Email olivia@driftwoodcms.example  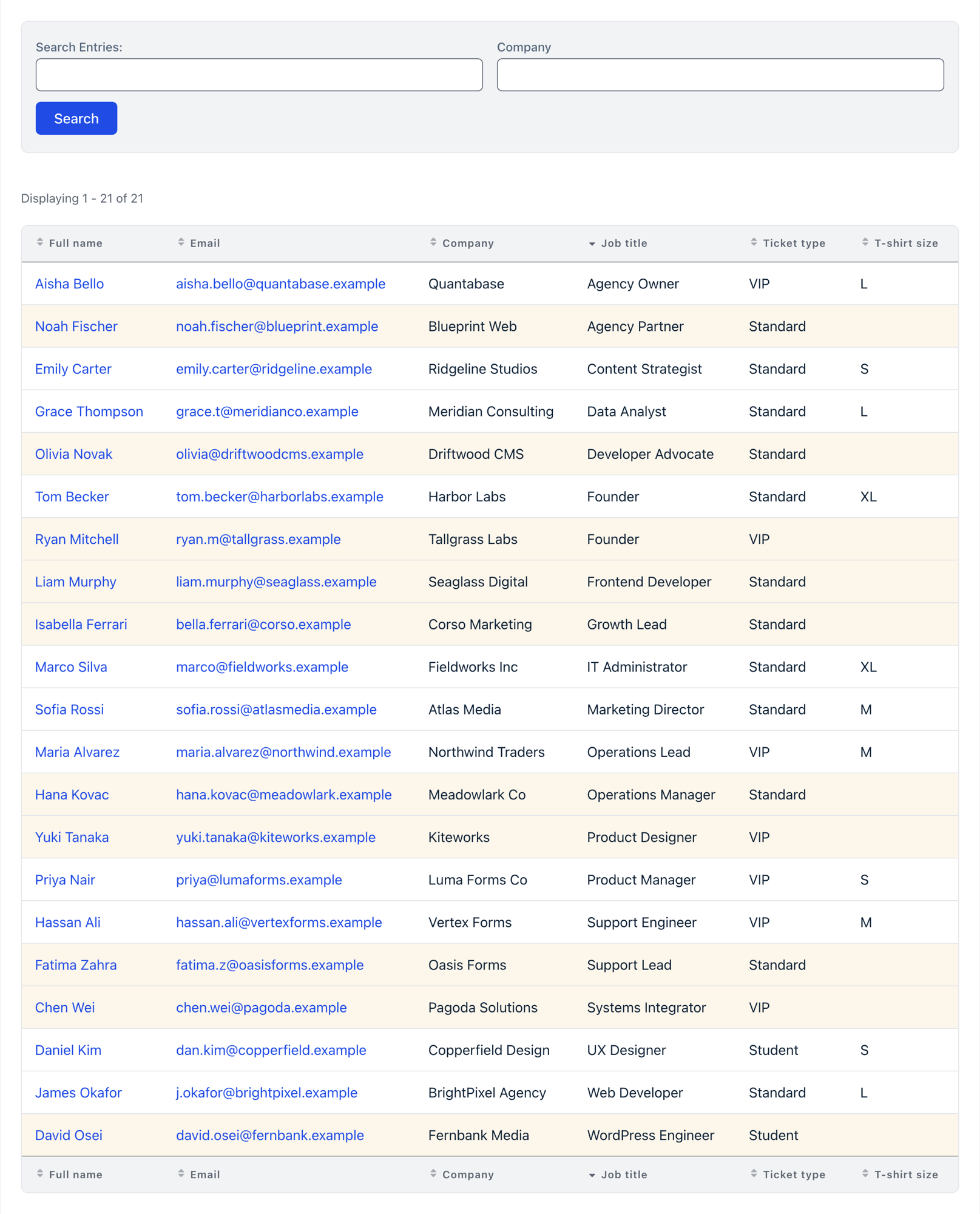coord(270,454)
